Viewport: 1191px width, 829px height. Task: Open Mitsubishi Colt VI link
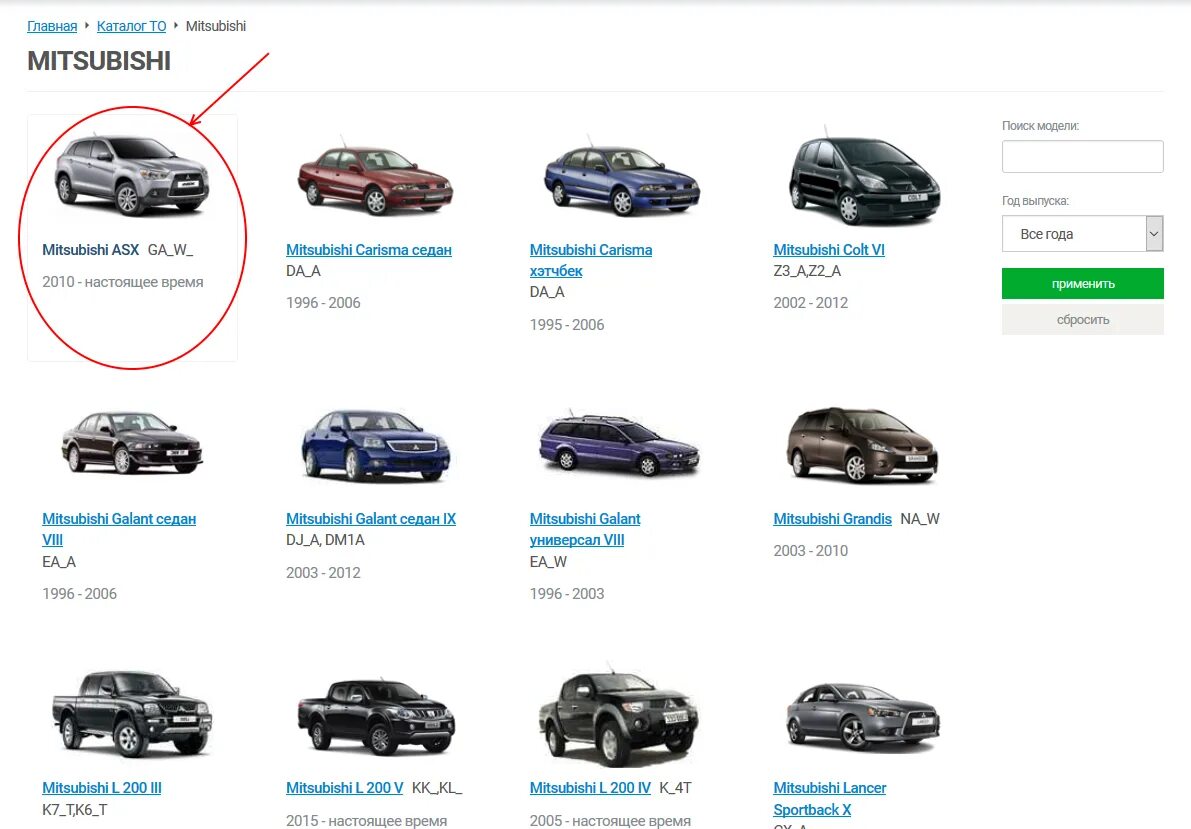tap(829, 249)
